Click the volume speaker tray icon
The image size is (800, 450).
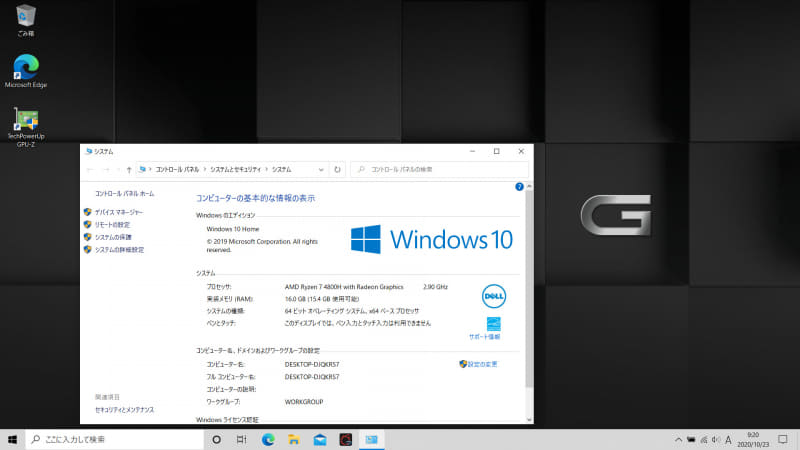716,439
